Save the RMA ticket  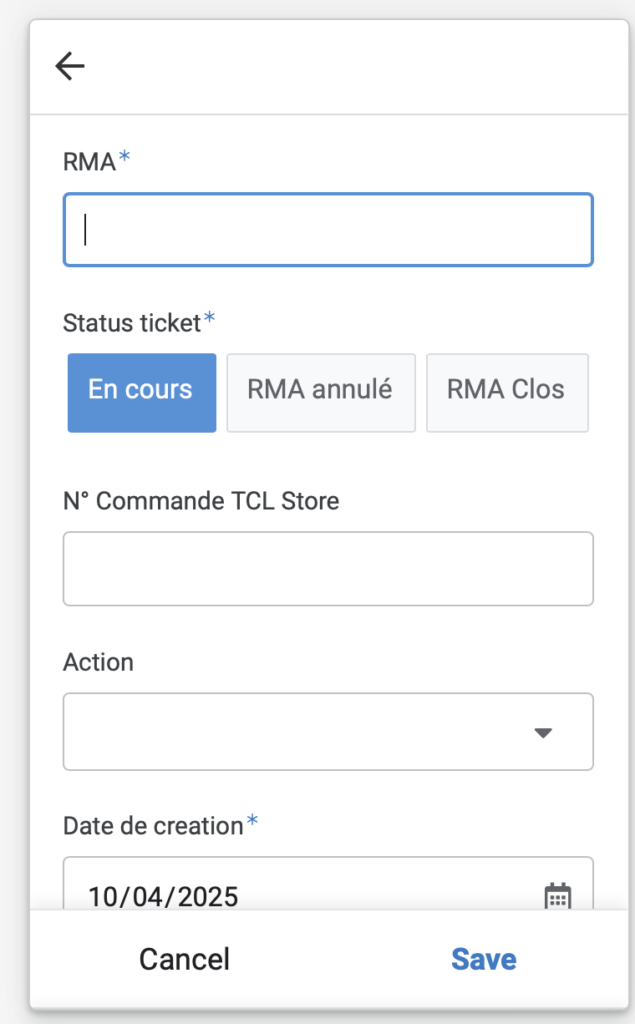coord(483,959)
